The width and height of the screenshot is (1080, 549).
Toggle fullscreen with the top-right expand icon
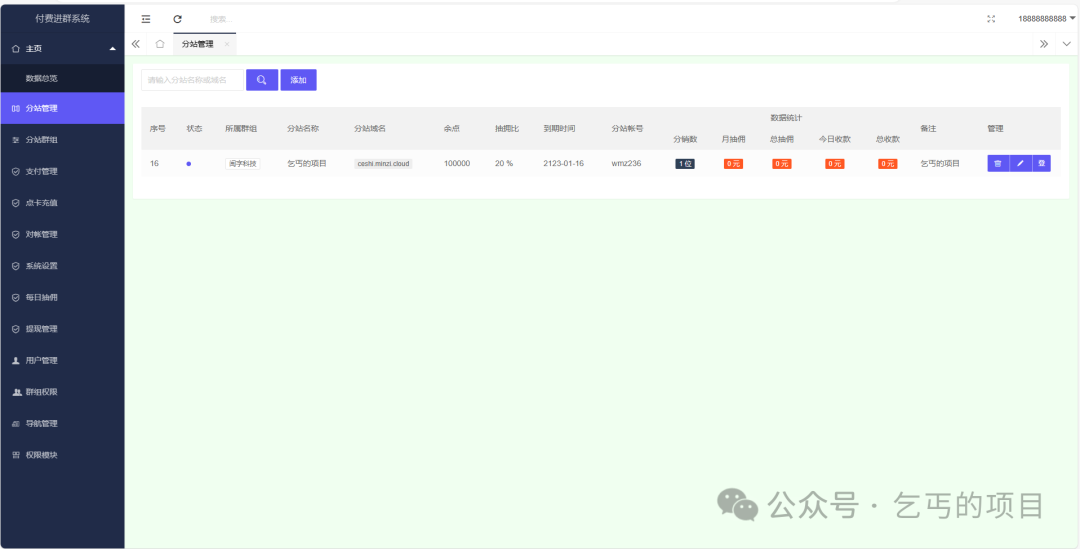[991, 19]
